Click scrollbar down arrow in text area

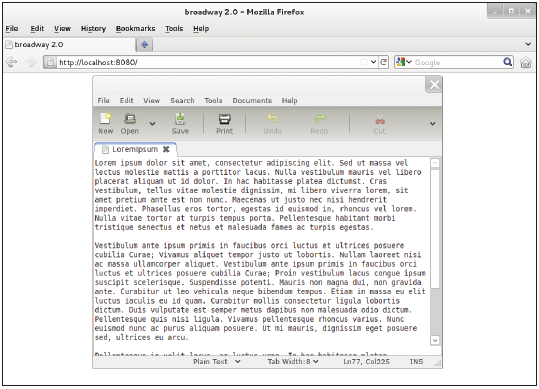pos(435,340)
